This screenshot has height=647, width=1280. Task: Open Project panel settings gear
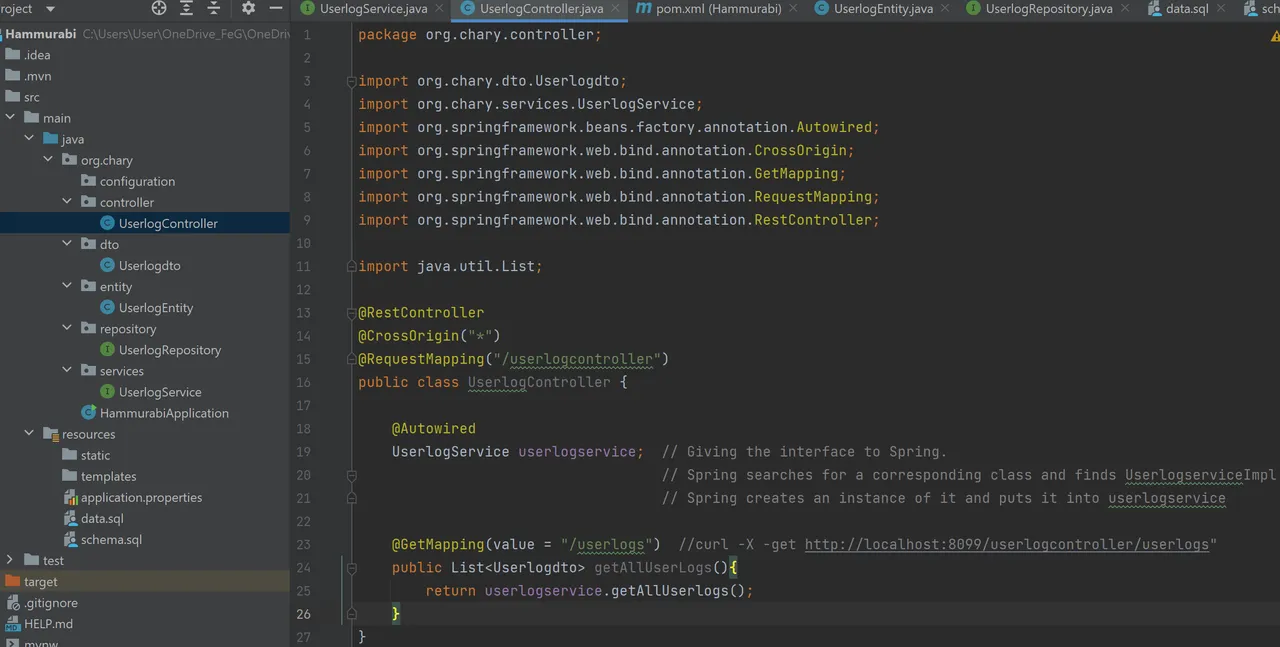[249, 8]
